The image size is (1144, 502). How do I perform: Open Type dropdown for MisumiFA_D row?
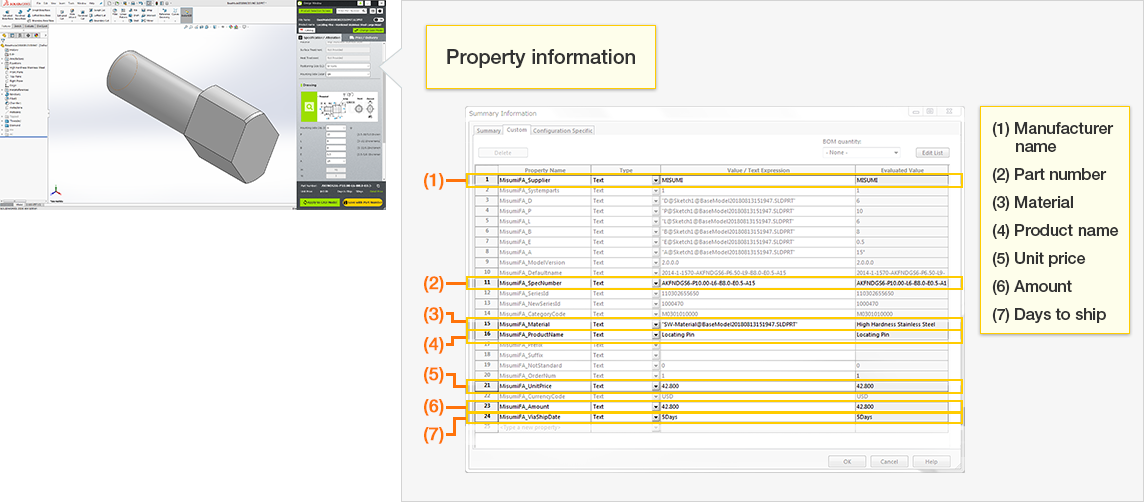(656, 200)
